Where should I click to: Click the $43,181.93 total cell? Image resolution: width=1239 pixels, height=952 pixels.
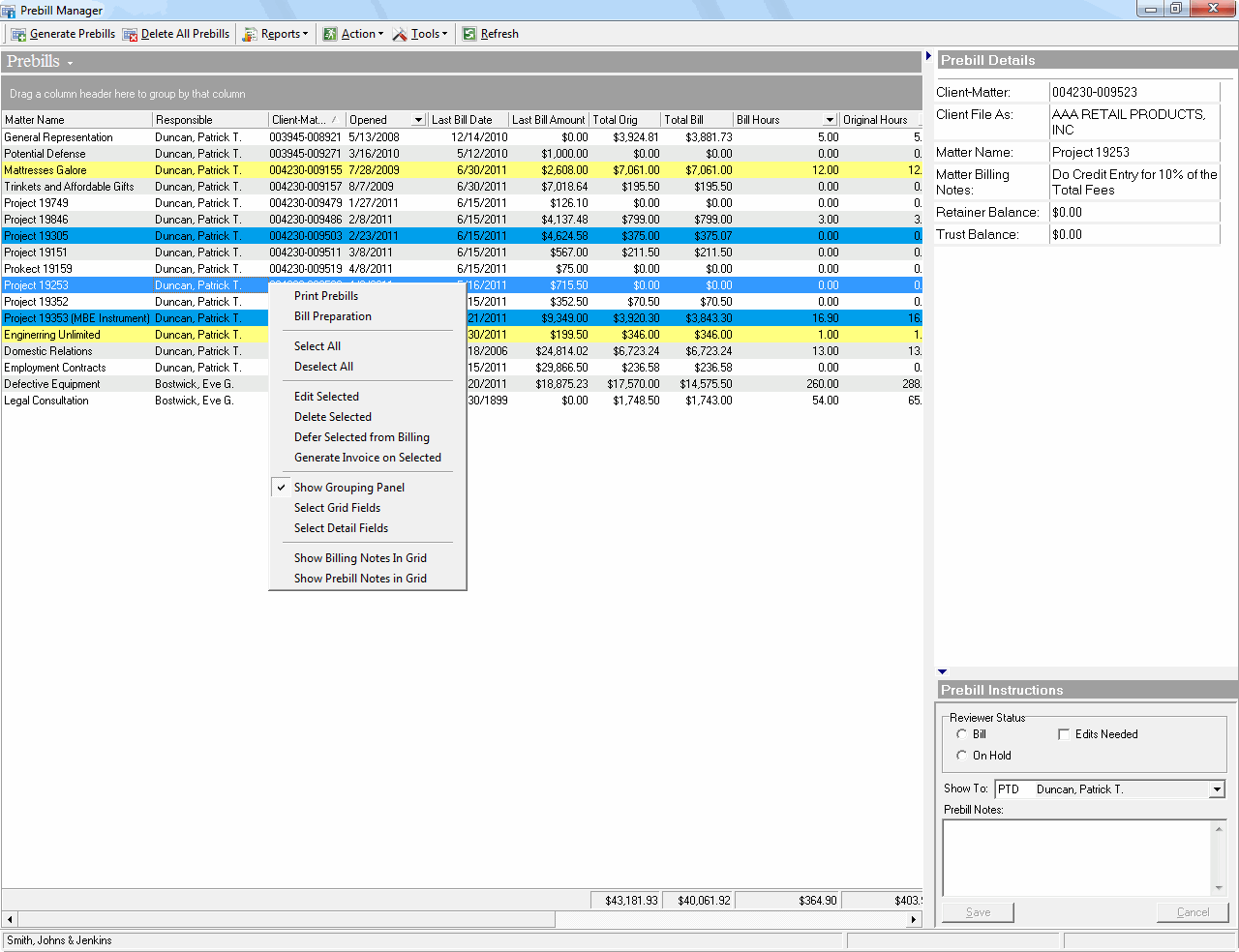coord(625,901)
